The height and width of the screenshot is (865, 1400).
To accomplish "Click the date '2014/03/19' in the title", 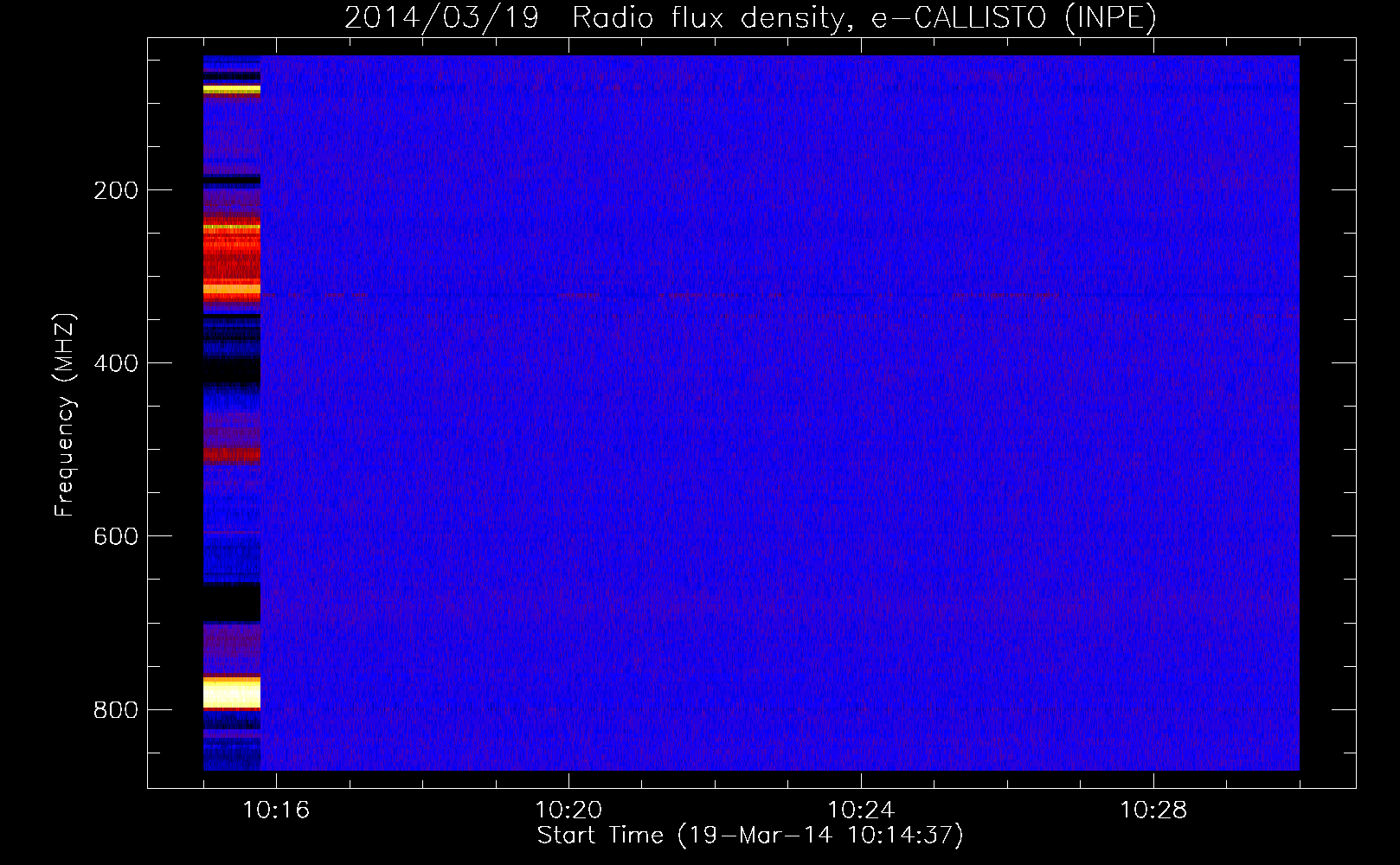I will tap(441, 17).
